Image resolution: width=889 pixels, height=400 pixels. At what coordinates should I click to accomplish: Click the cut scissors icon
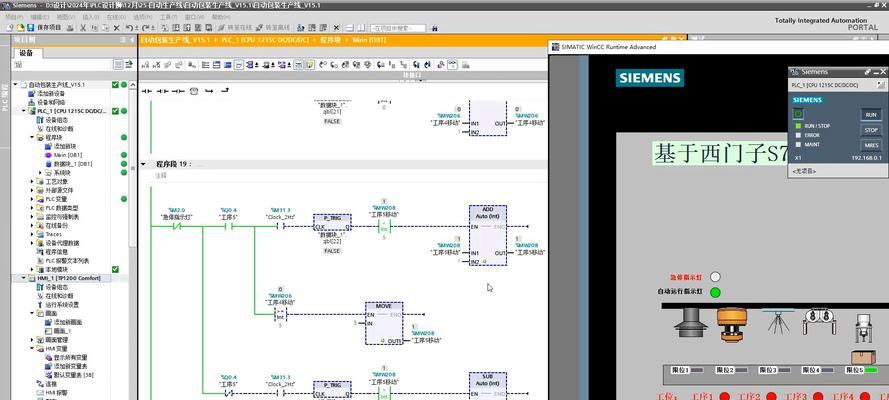click(83, 27)
